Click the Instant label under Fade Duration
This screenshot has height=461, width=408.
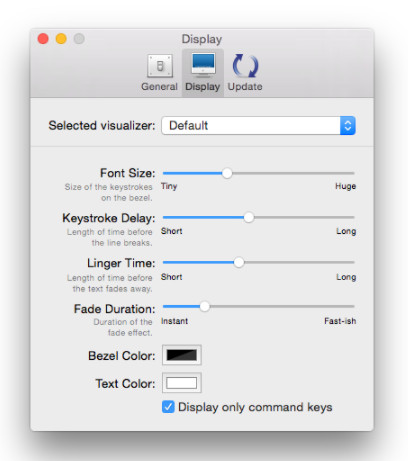tap(174, 321)
